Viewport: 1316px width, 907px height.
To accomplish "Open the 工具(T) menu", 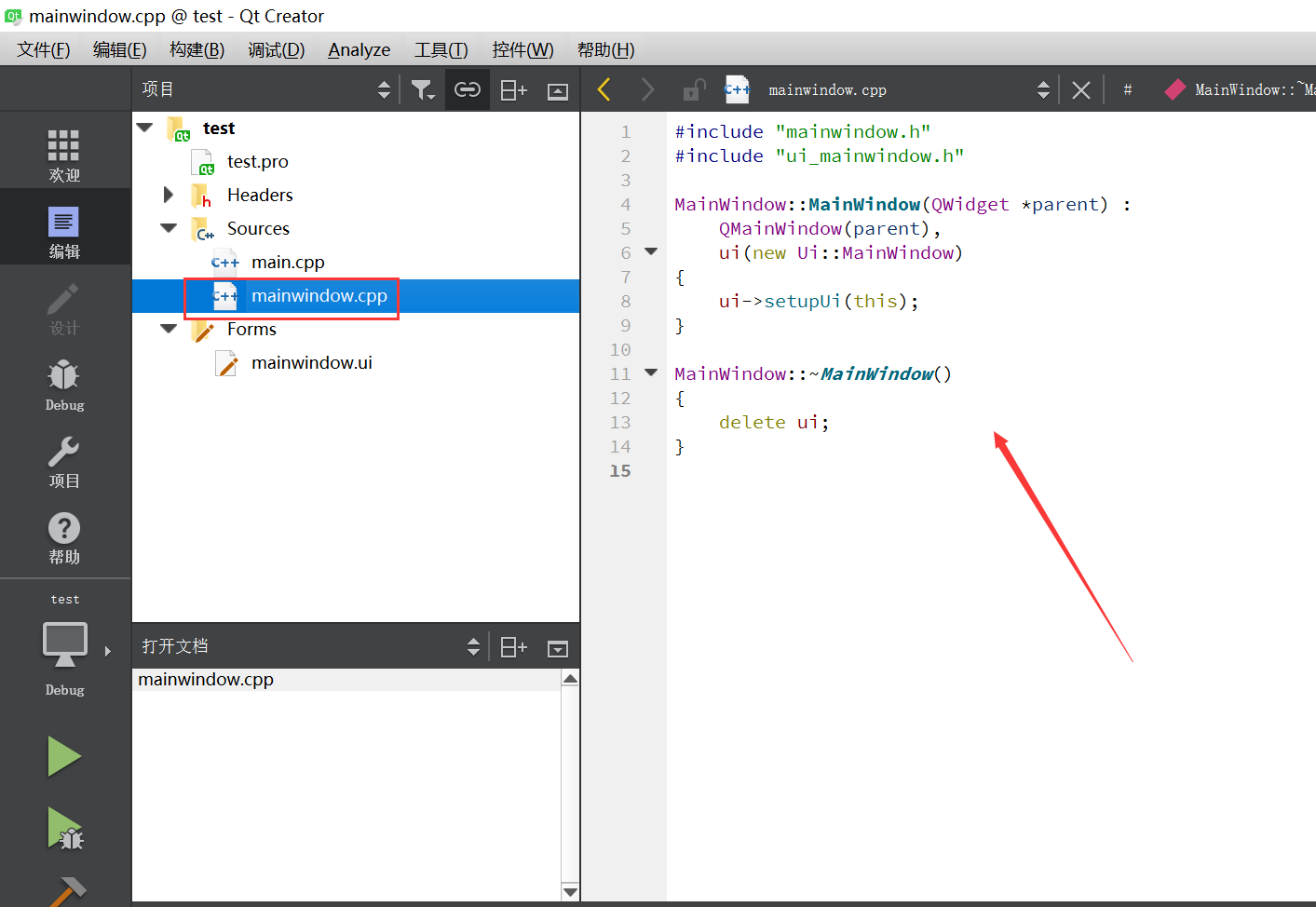I will (x=441, y=49).
